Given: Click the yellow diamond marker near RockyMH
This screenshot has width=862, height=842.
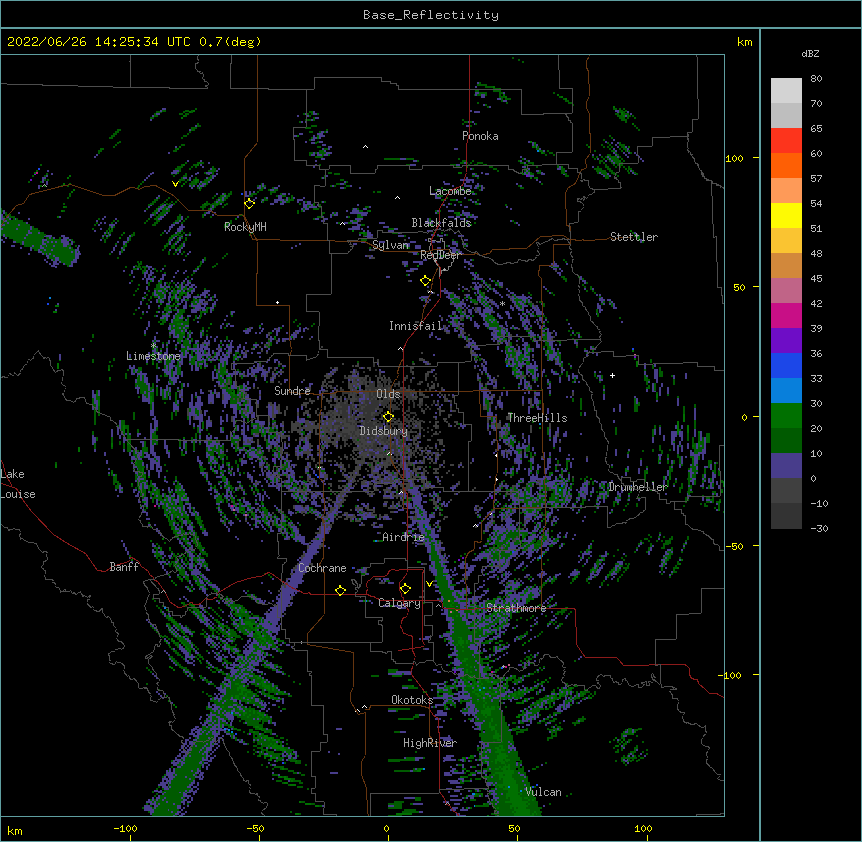Looking at the screenshot, I should [250, 203].
